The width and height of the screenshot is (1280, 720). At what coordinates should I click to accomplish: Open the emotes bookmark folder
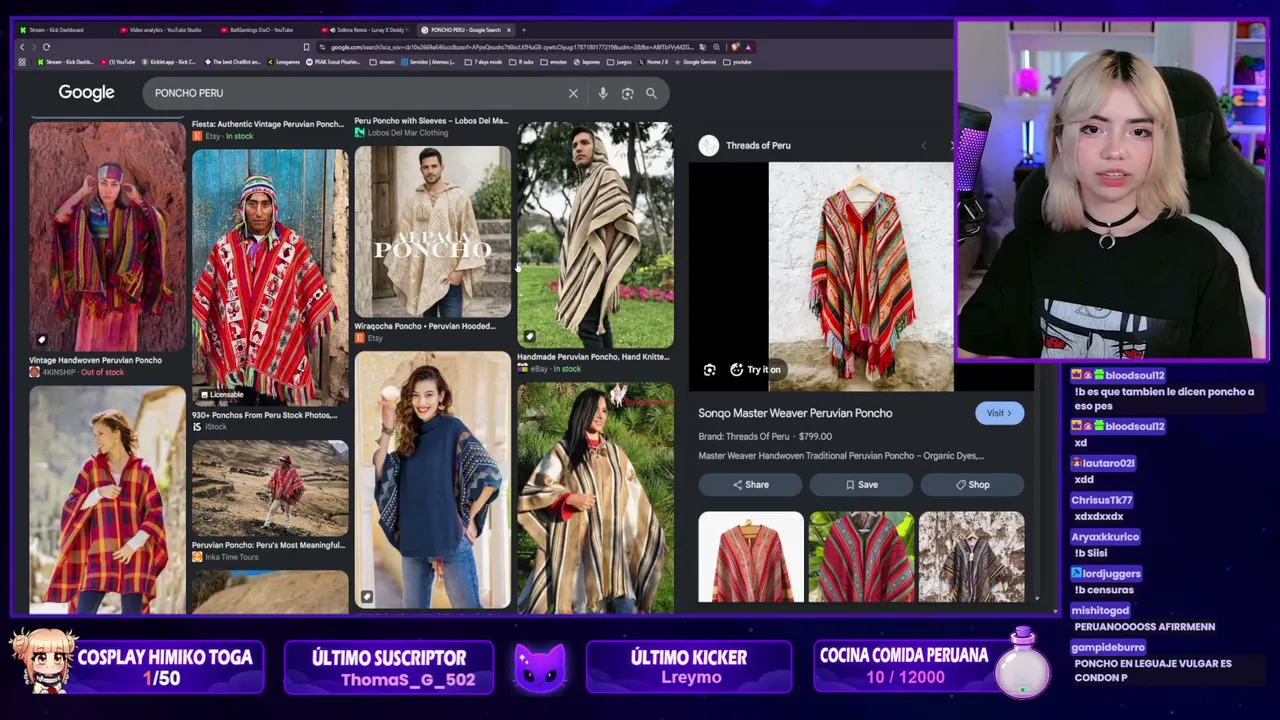coord(554,62)
